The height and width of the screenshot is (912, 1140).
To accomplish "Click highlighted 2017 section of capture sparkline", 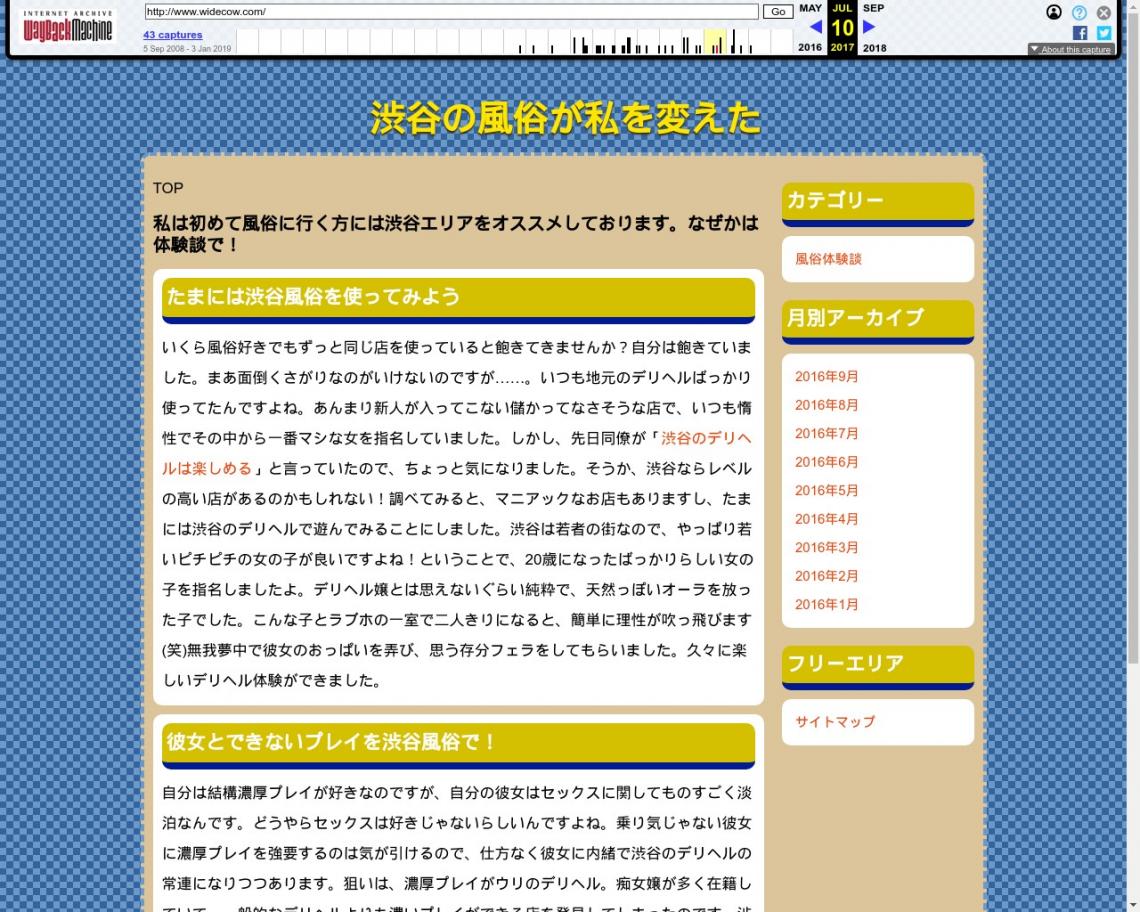I will coord(715,41).
